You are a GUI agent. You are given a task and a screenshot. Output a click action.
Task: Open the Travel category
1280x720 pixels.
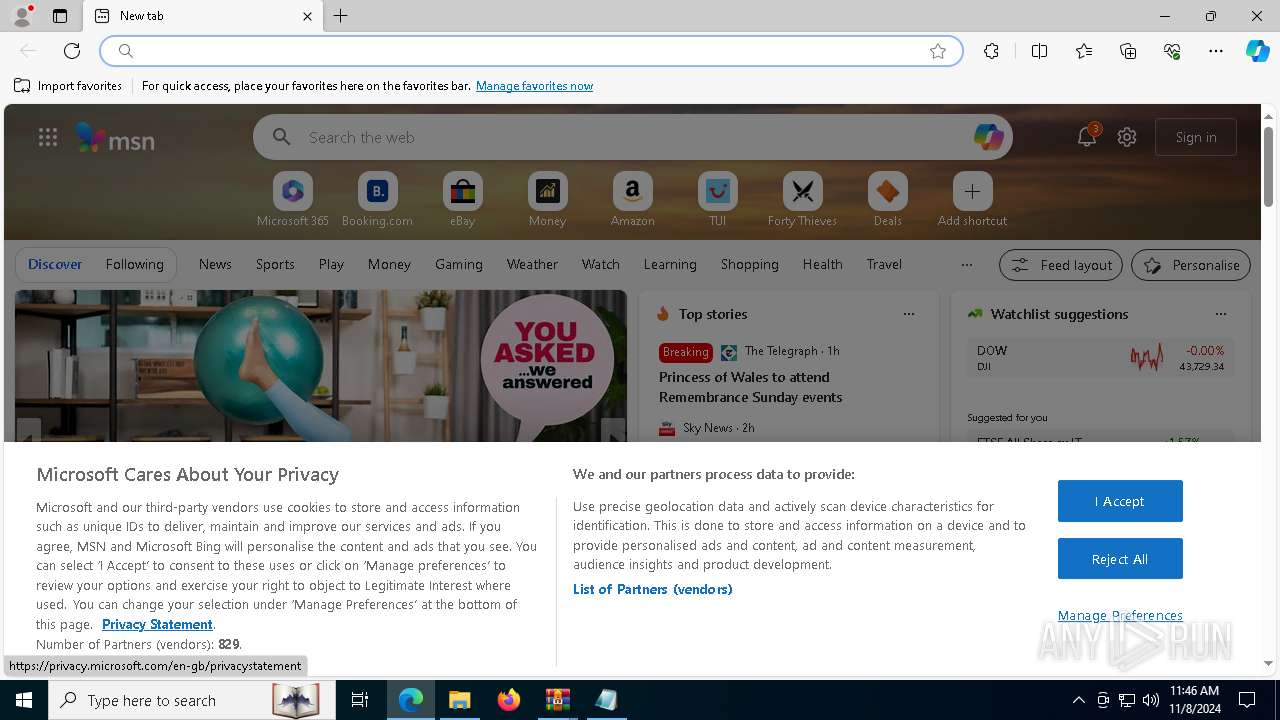pos(884,264)
